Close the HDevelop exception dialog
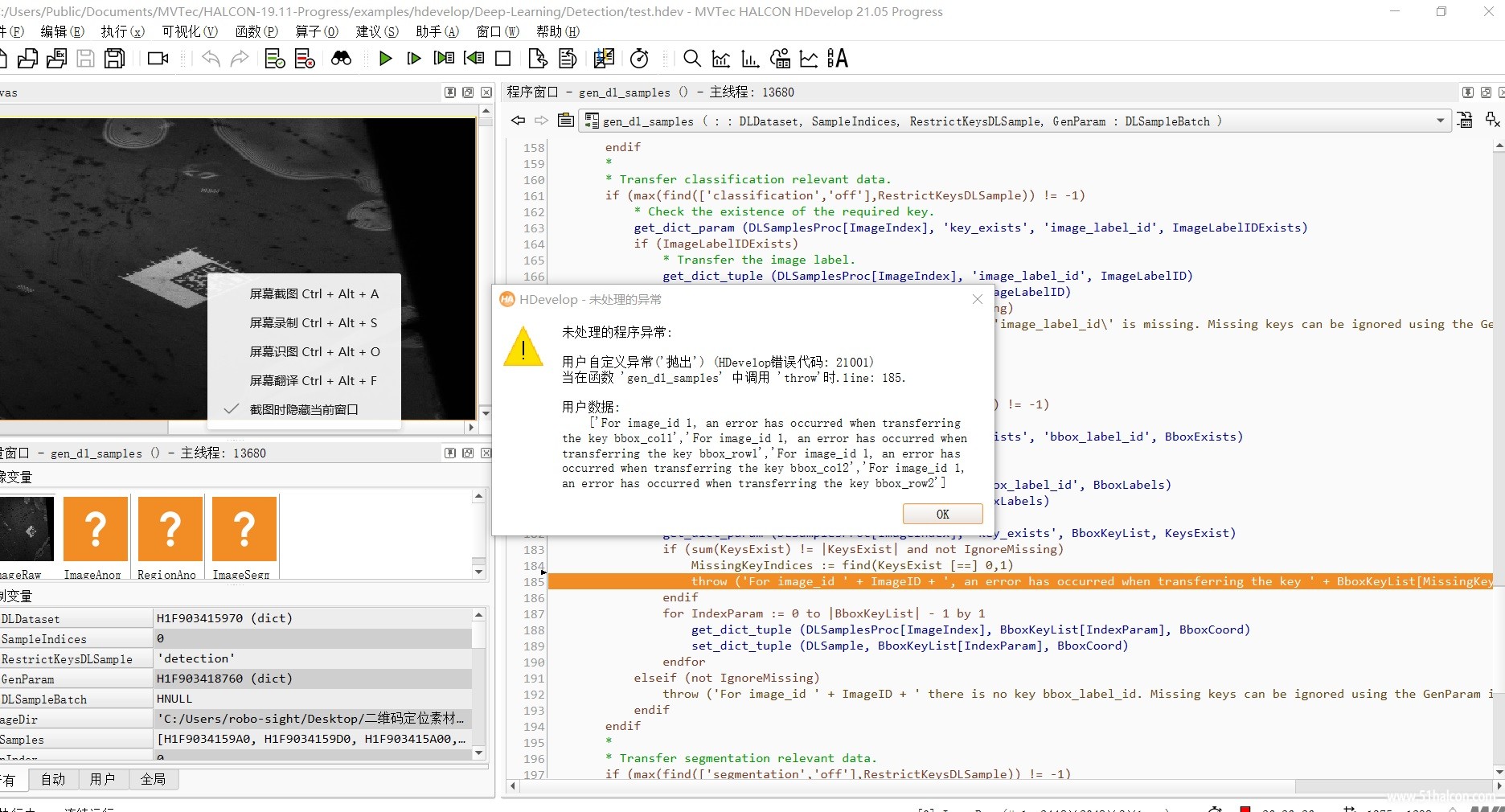 click(x=978, y=299)
